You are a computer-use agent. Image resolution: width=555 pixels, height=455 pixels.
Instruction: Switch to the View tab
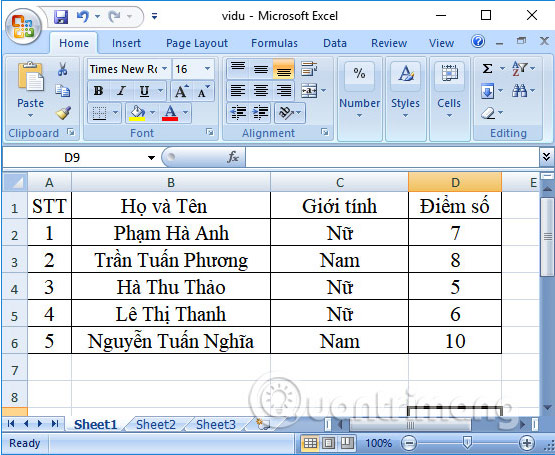[x=441, y=43]
